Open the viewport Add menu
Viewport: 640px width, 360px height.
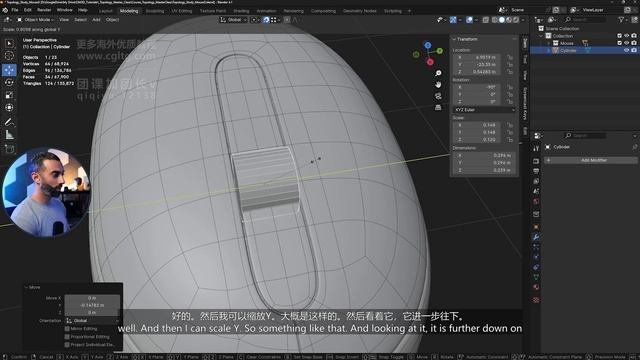(x=96, y=20)
